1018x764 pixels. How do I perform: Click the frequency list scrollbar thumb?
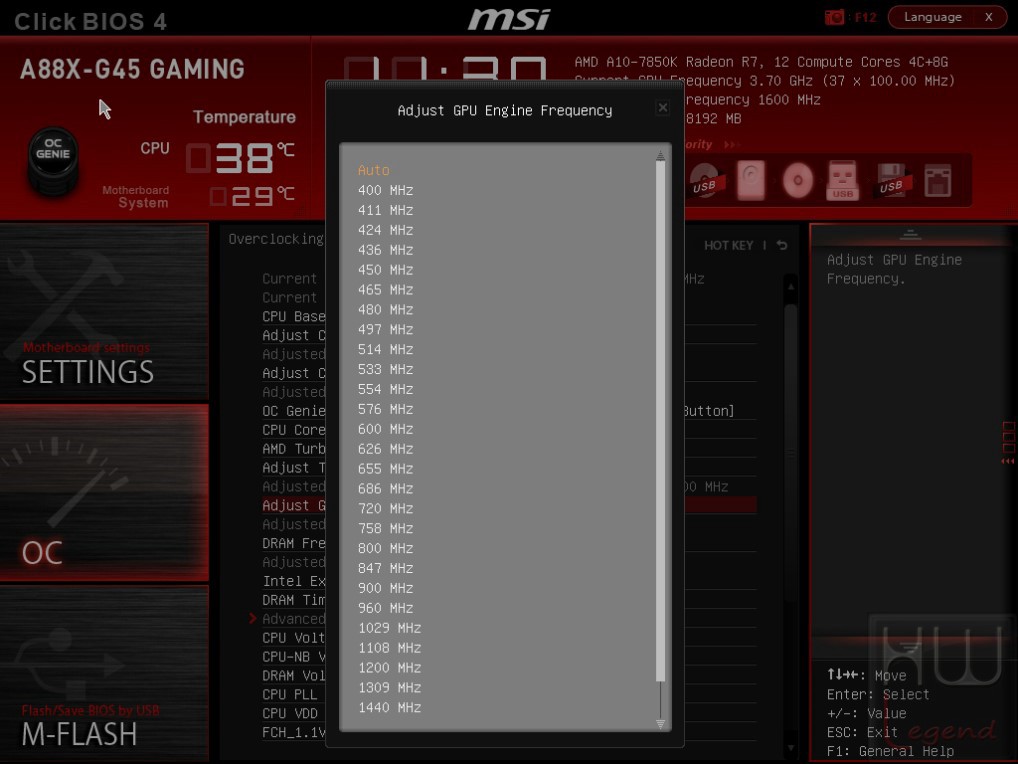point(660,421)
